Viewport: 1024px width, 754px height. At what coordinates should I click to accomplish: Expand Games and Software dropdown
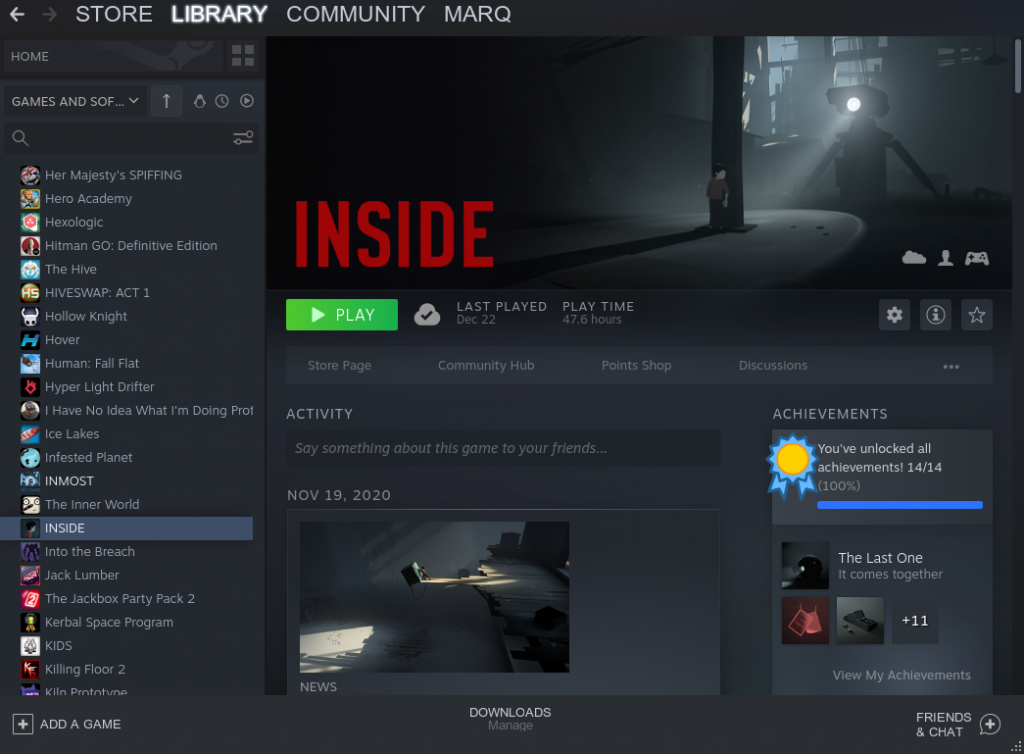pyautogui.click(x=75, y=101)
